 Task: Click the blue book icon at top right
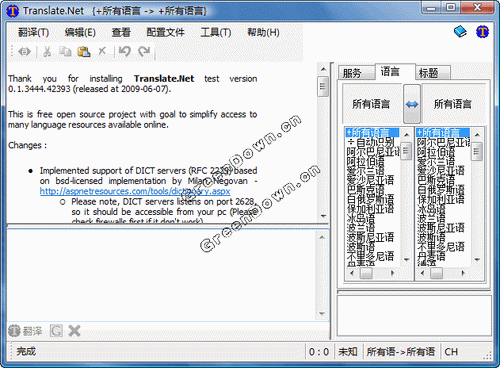461,32
